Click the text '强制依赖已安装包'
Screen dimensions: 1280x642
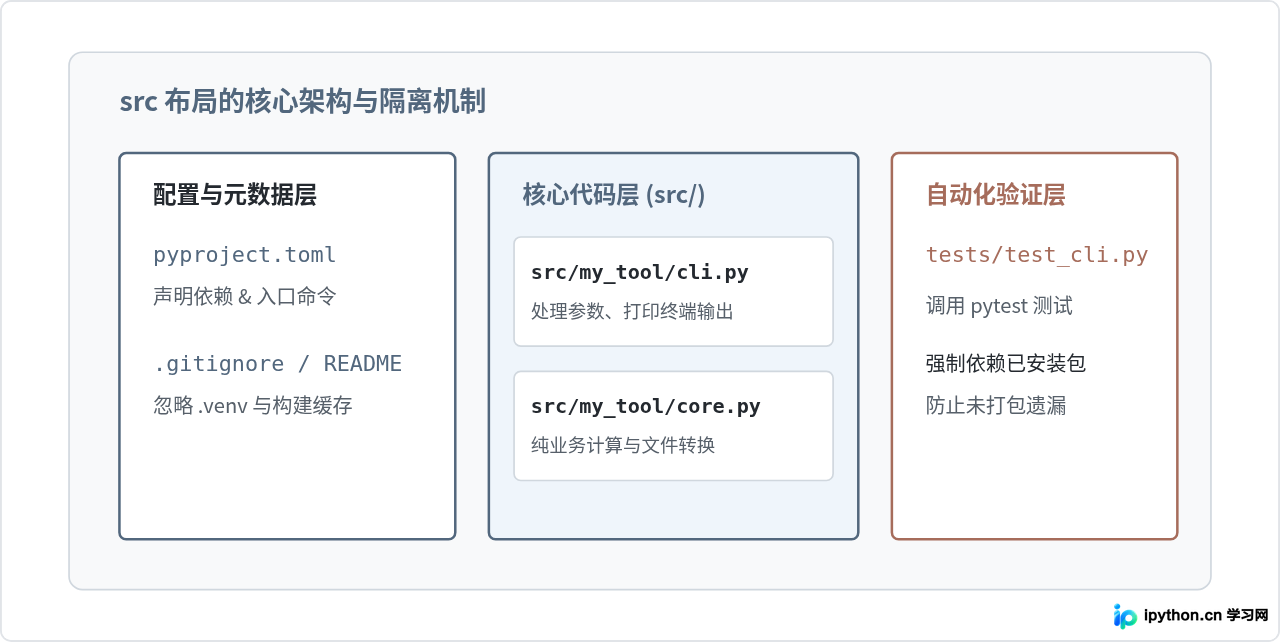[1006, 364]
